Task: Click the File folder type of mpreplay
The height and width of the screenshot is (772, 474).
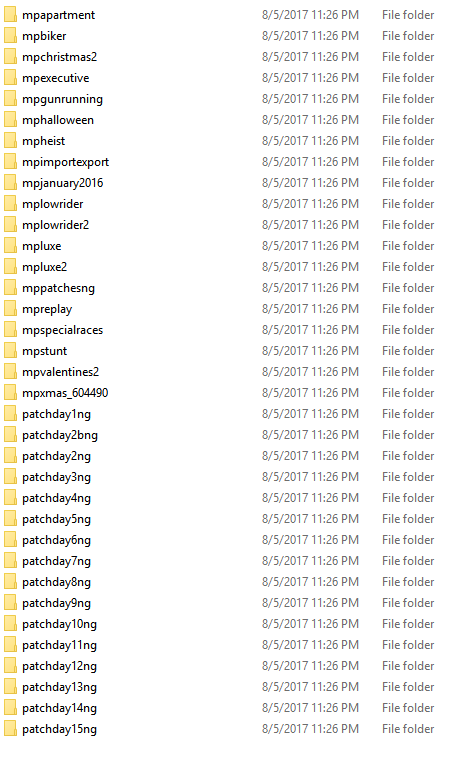Action: pos(408,309)
